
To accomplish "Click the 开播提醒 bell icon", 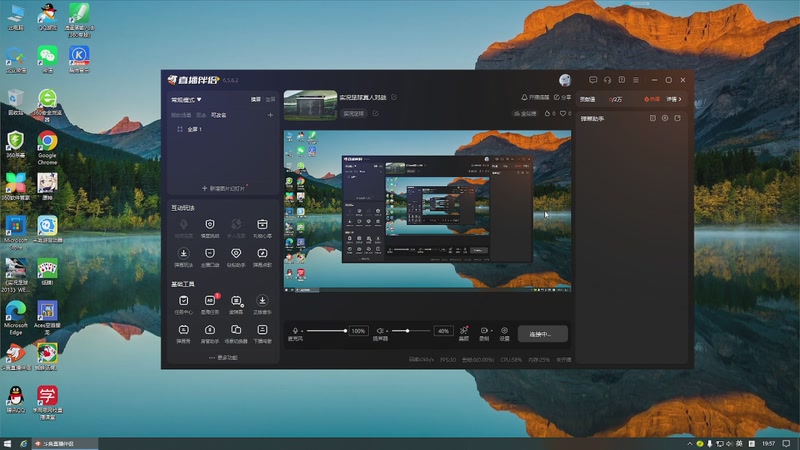I will pyautogui.click(x=524, y=97).
